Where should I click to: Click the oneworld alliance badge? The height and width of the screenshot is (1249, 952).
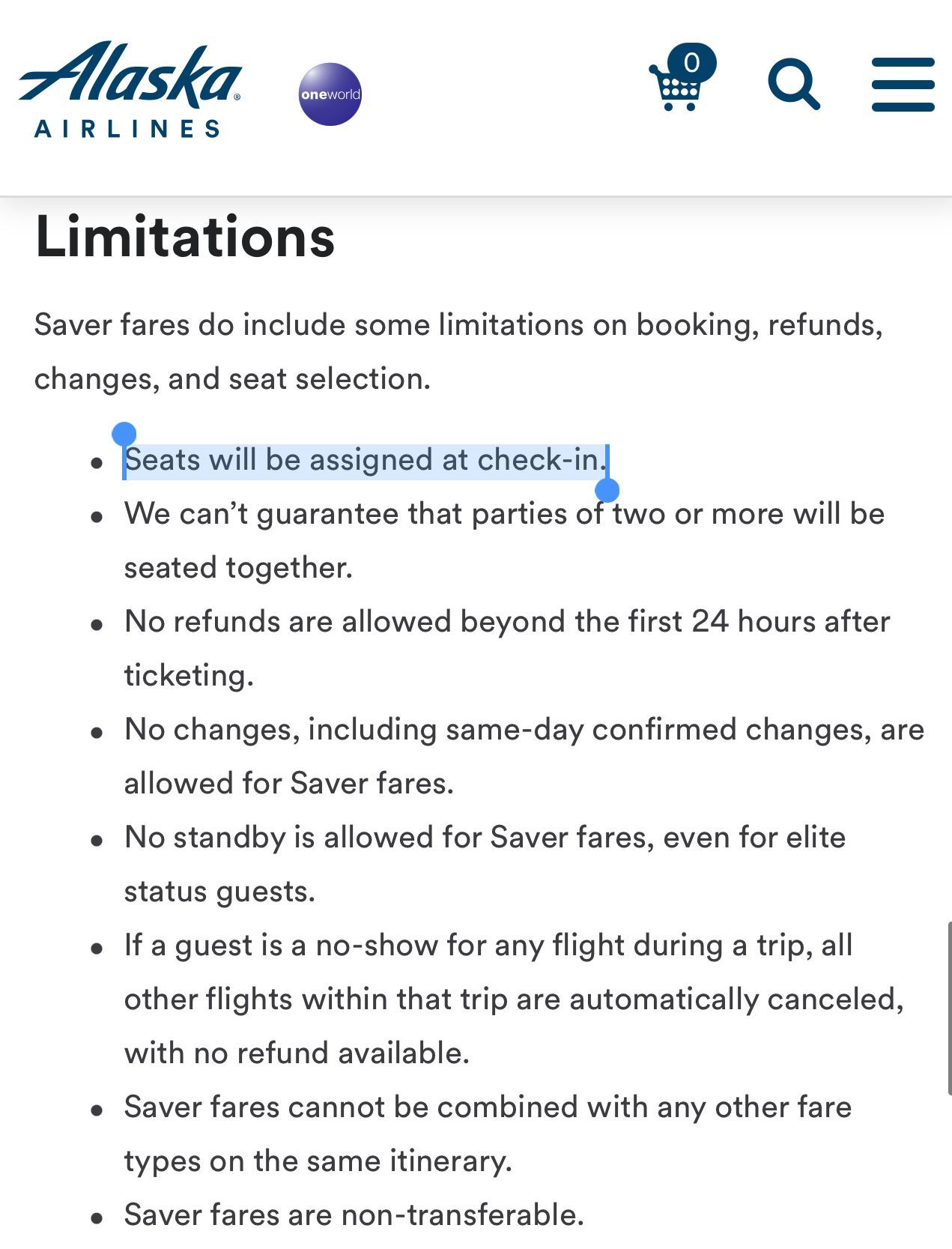pyautogui.click(x=330, y=94)
